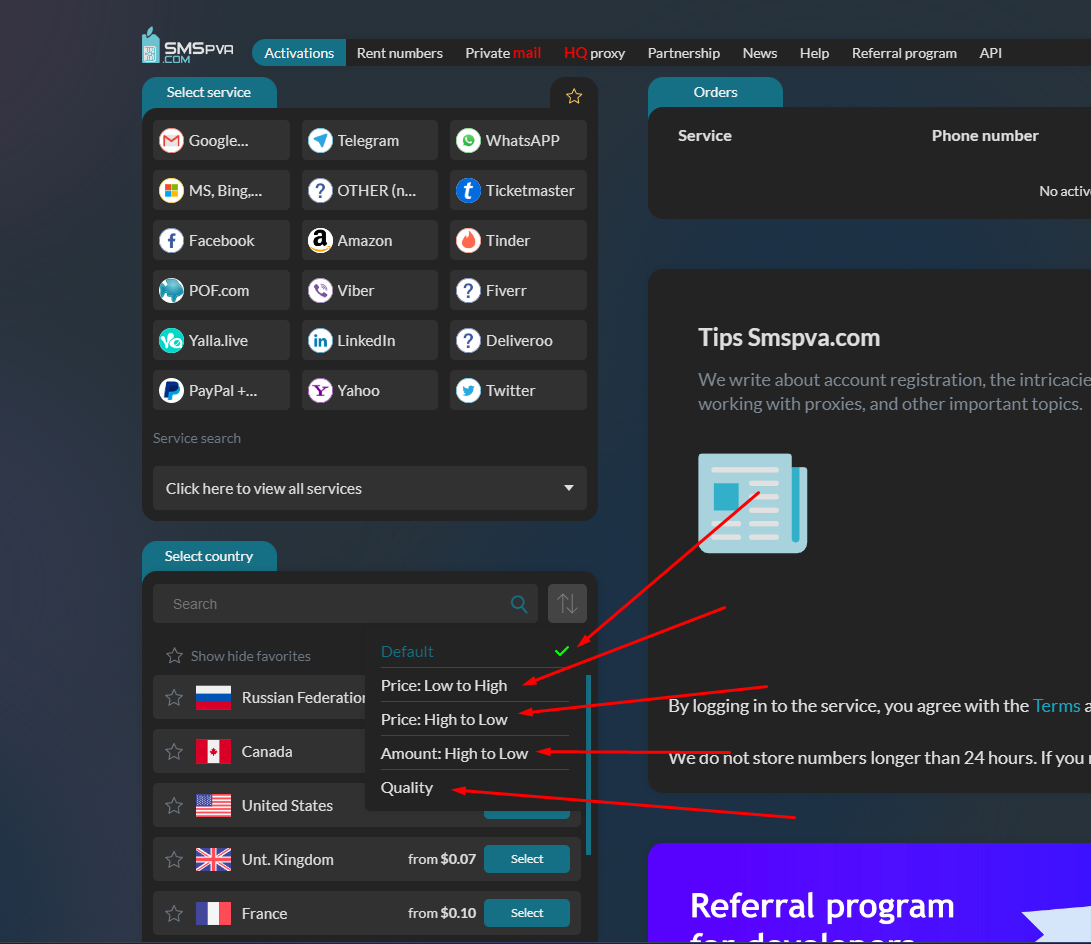Open the country sort order button
This screenshot has width=1091, height=944.
point(567,604)
